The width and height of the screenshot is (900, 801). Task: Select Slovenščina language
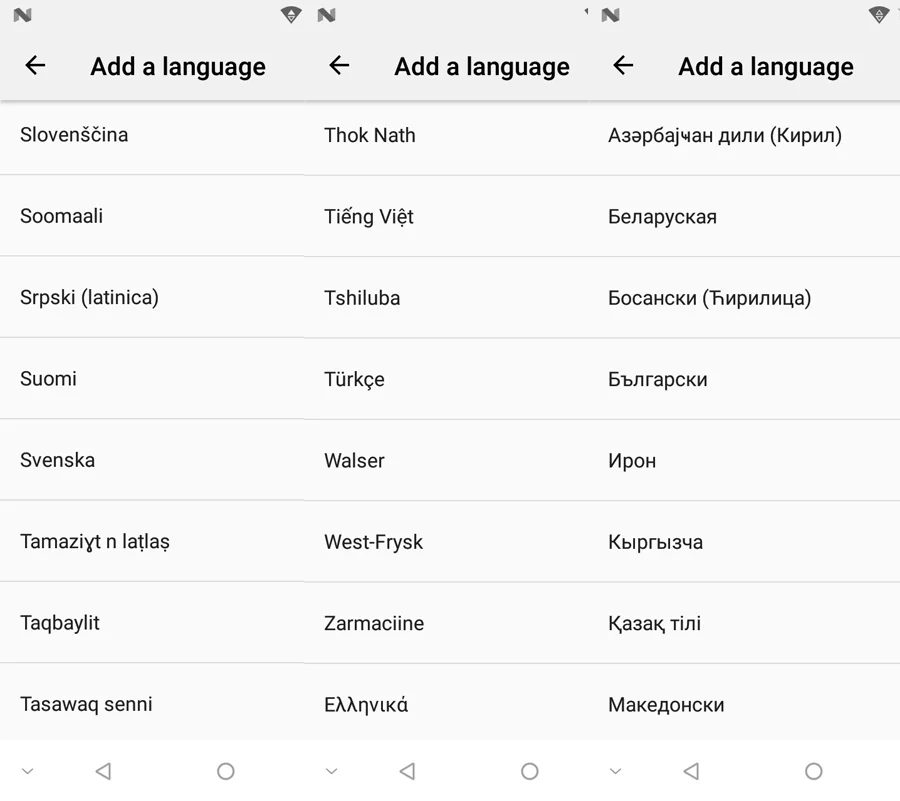152,135
